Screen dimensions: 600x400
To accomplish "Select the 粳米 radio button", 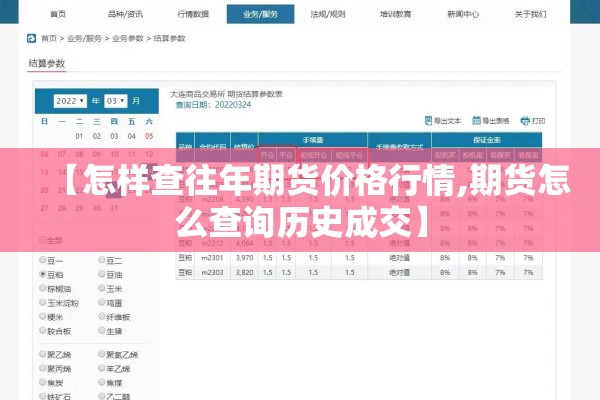I will coord(43,316).
